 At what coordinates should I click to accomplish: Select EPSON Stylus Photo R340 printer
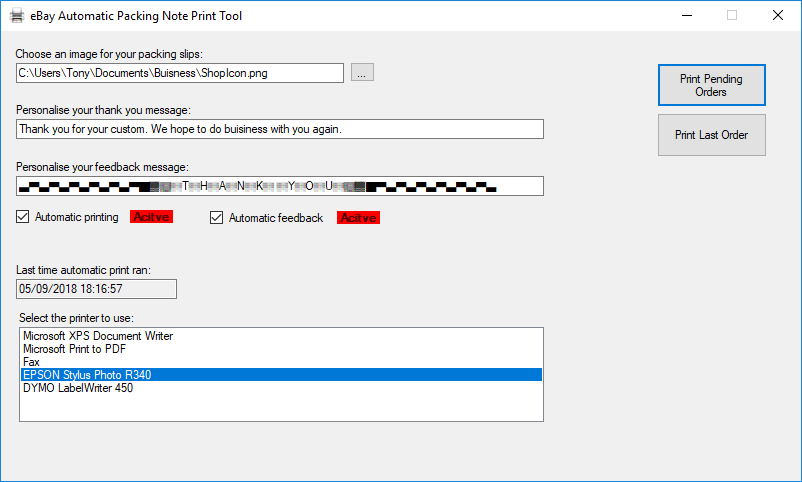pos(281,375)
